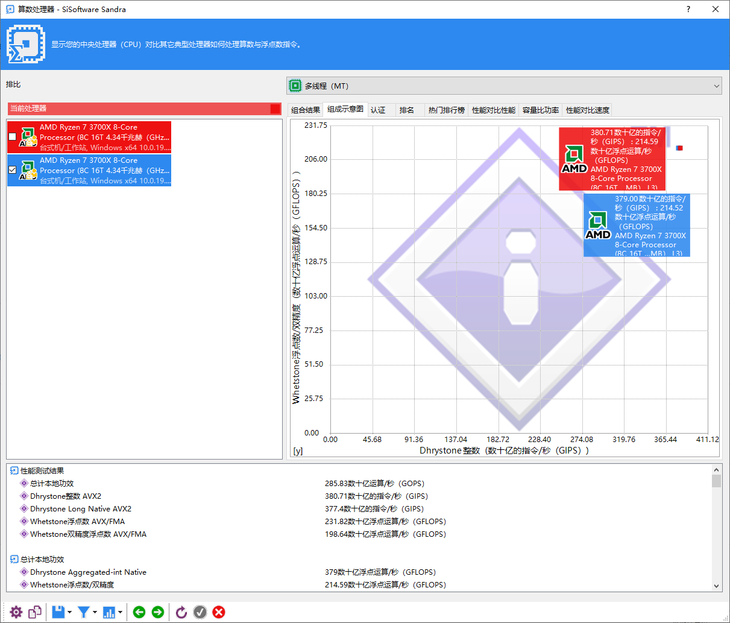Click the blue save floppy icon
This screenshot has height=623, width=730.
click(x=58, y=612)
